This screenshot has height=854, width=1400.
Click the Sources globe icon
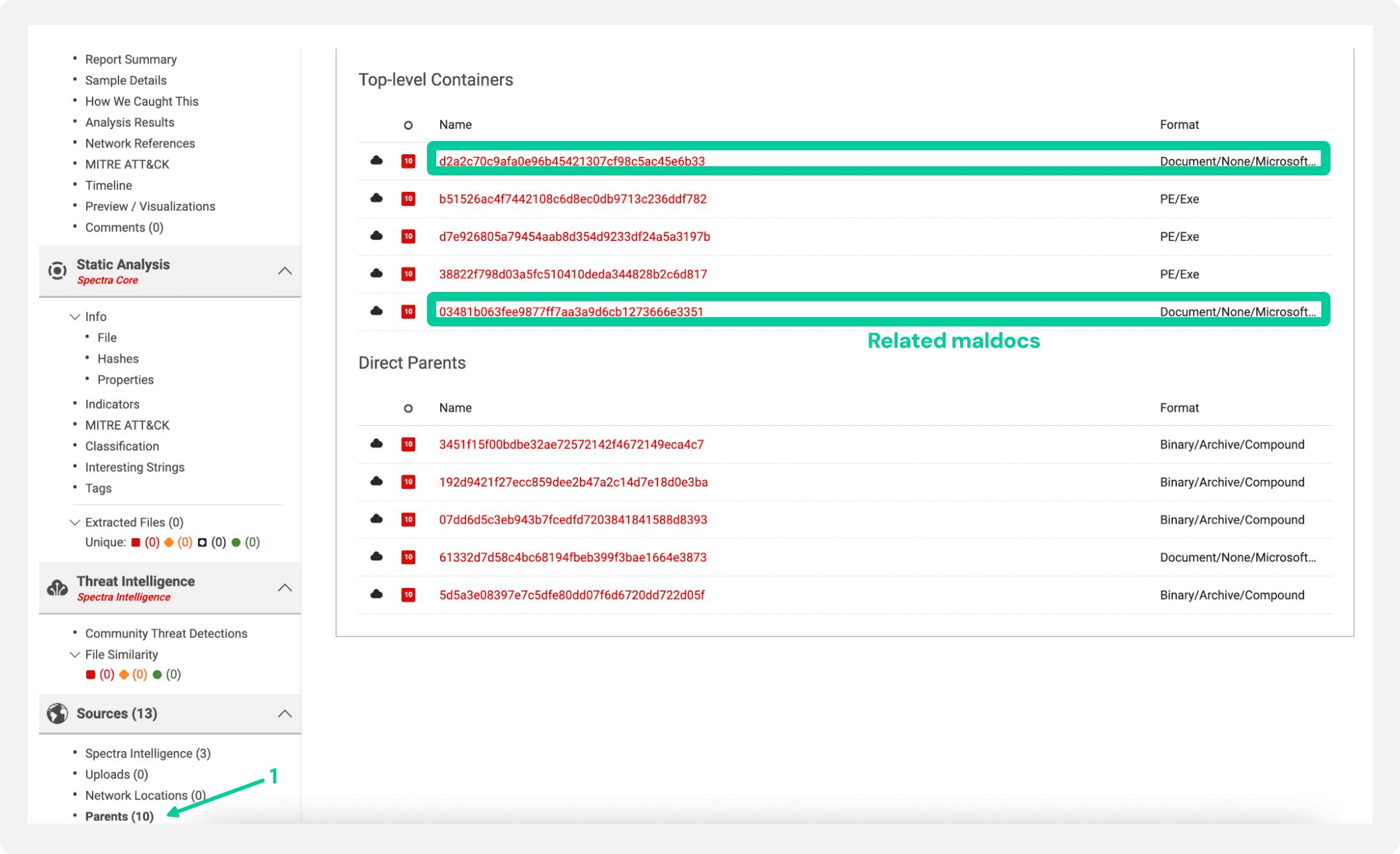click(x=58, y=714)
